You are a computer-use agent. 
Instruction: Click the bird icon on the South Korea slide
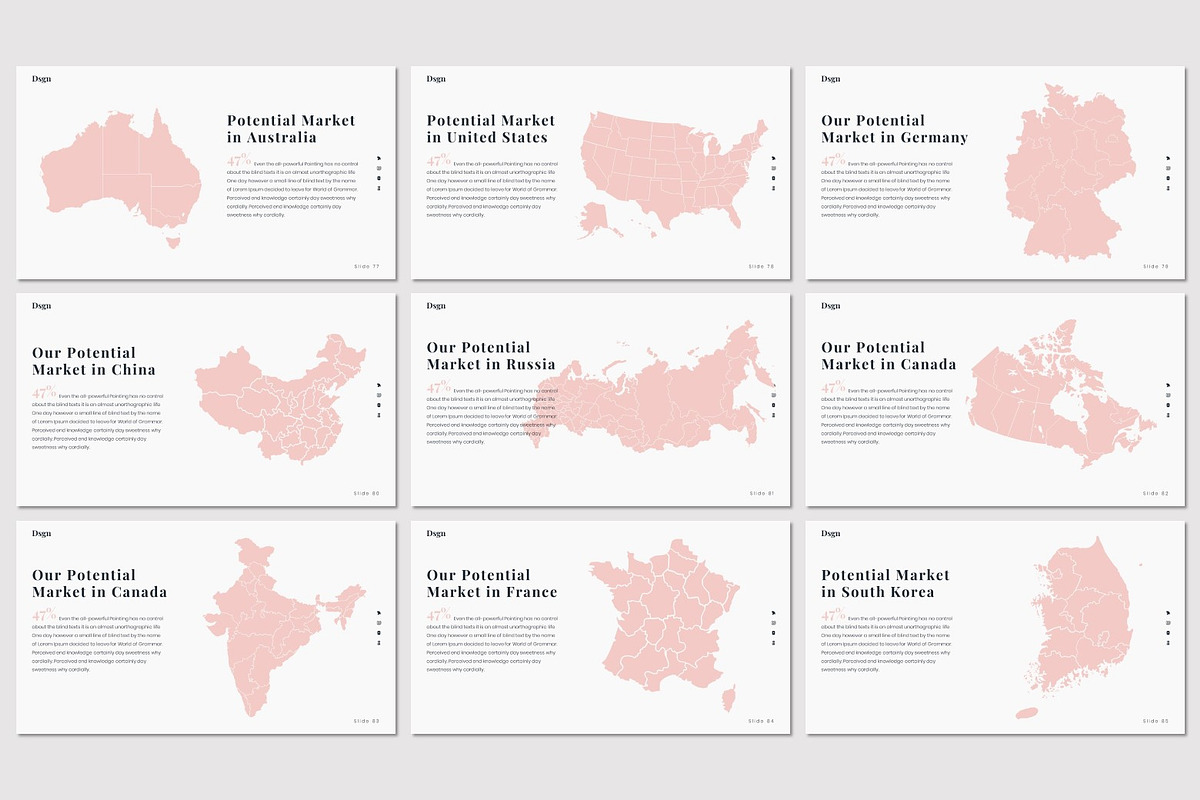click(x=1168, y=612)
